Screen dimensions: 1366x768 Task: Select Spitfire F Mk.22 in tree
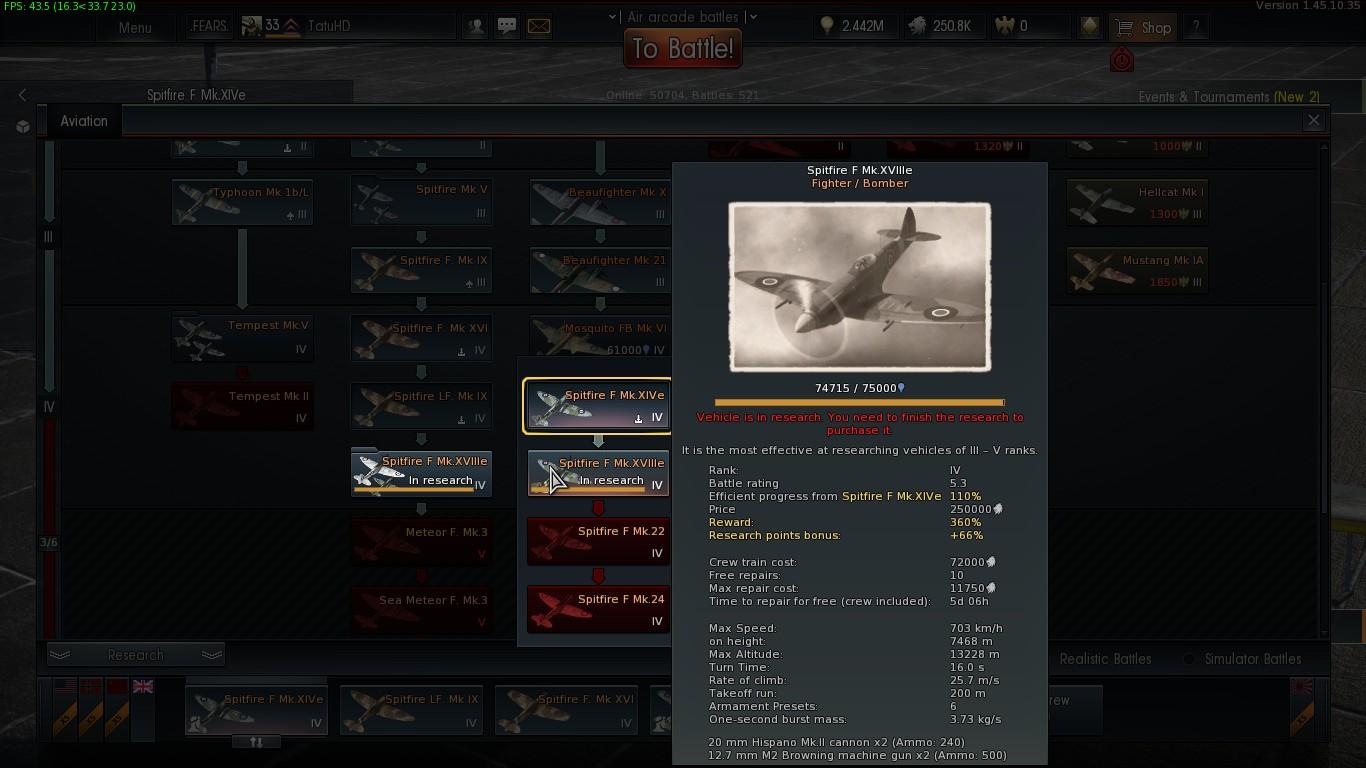pyautogui.click(x=598, y=541)
